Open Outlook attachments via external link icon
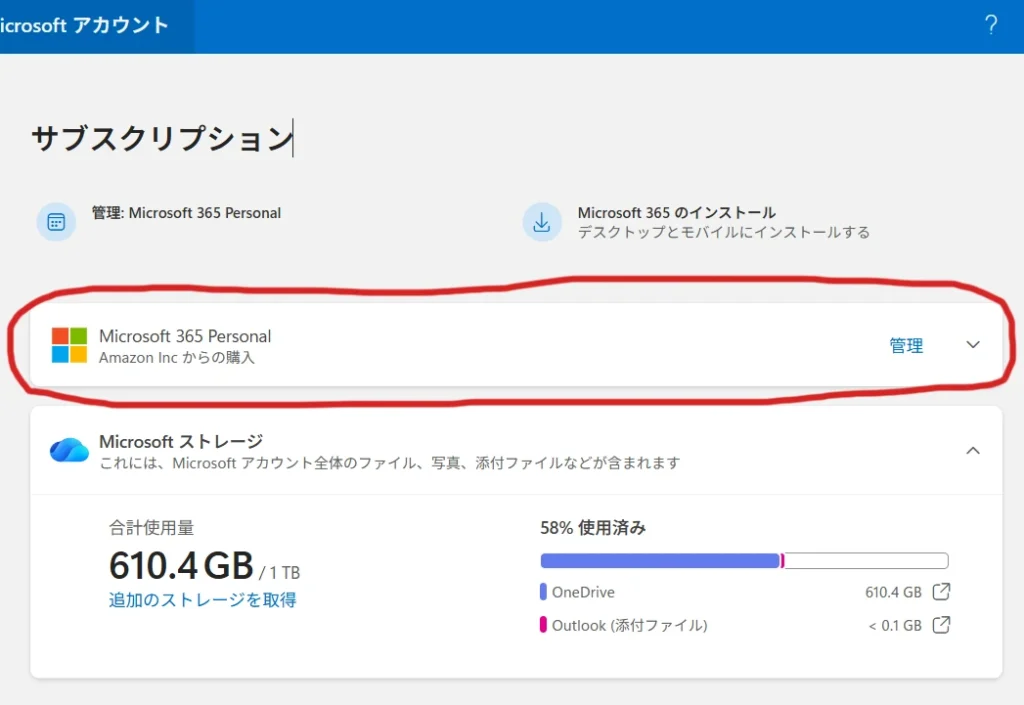 click(941, 625)
